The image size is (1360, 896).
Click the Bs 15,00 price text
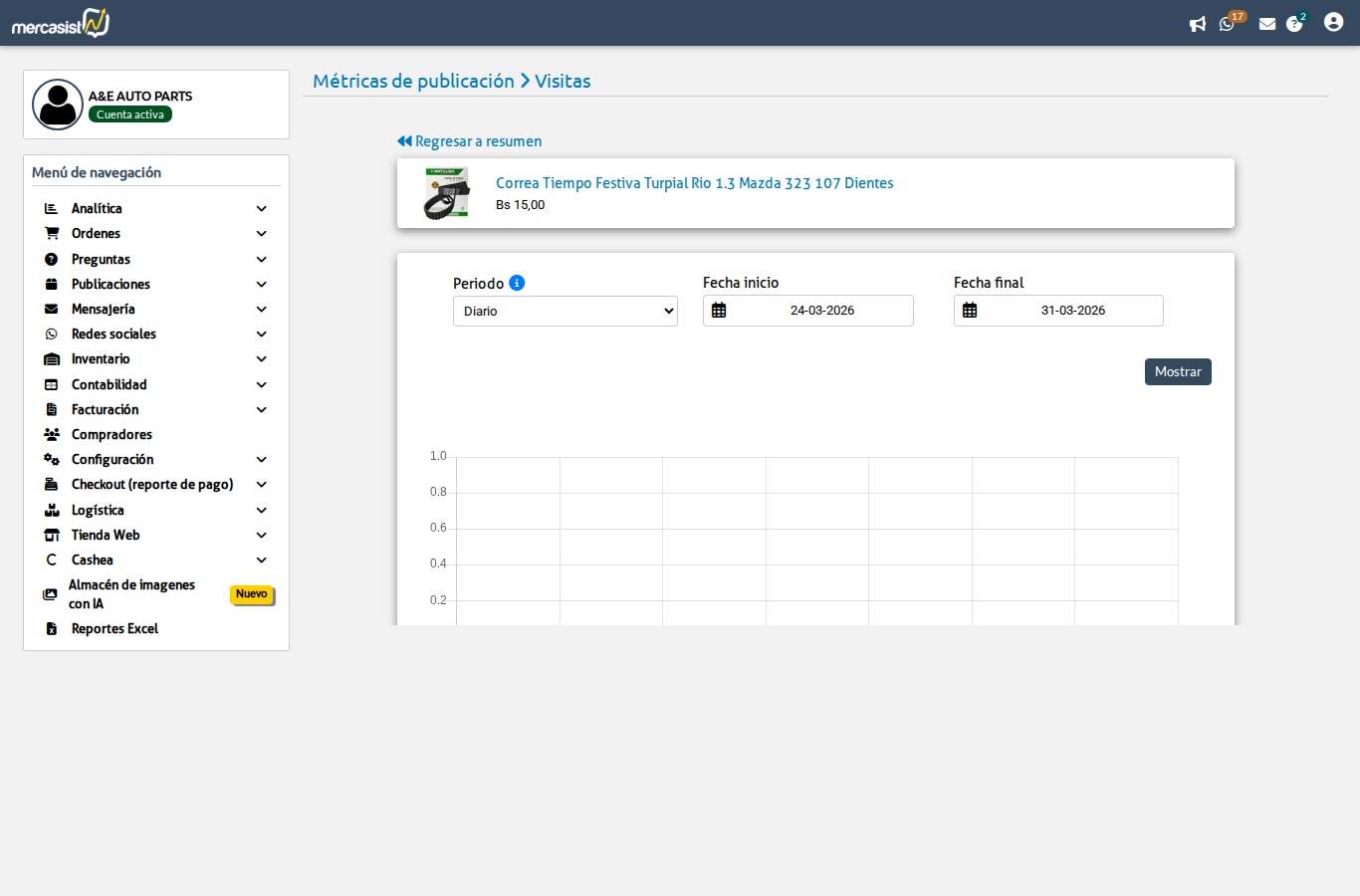pos(521,205)
